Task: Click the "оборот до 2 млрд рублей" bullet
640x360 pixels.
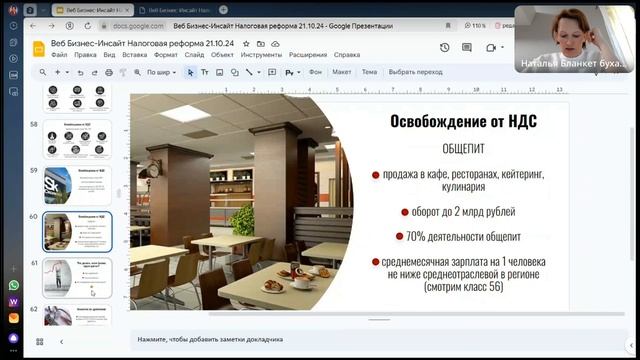Action: pos(463,211)
